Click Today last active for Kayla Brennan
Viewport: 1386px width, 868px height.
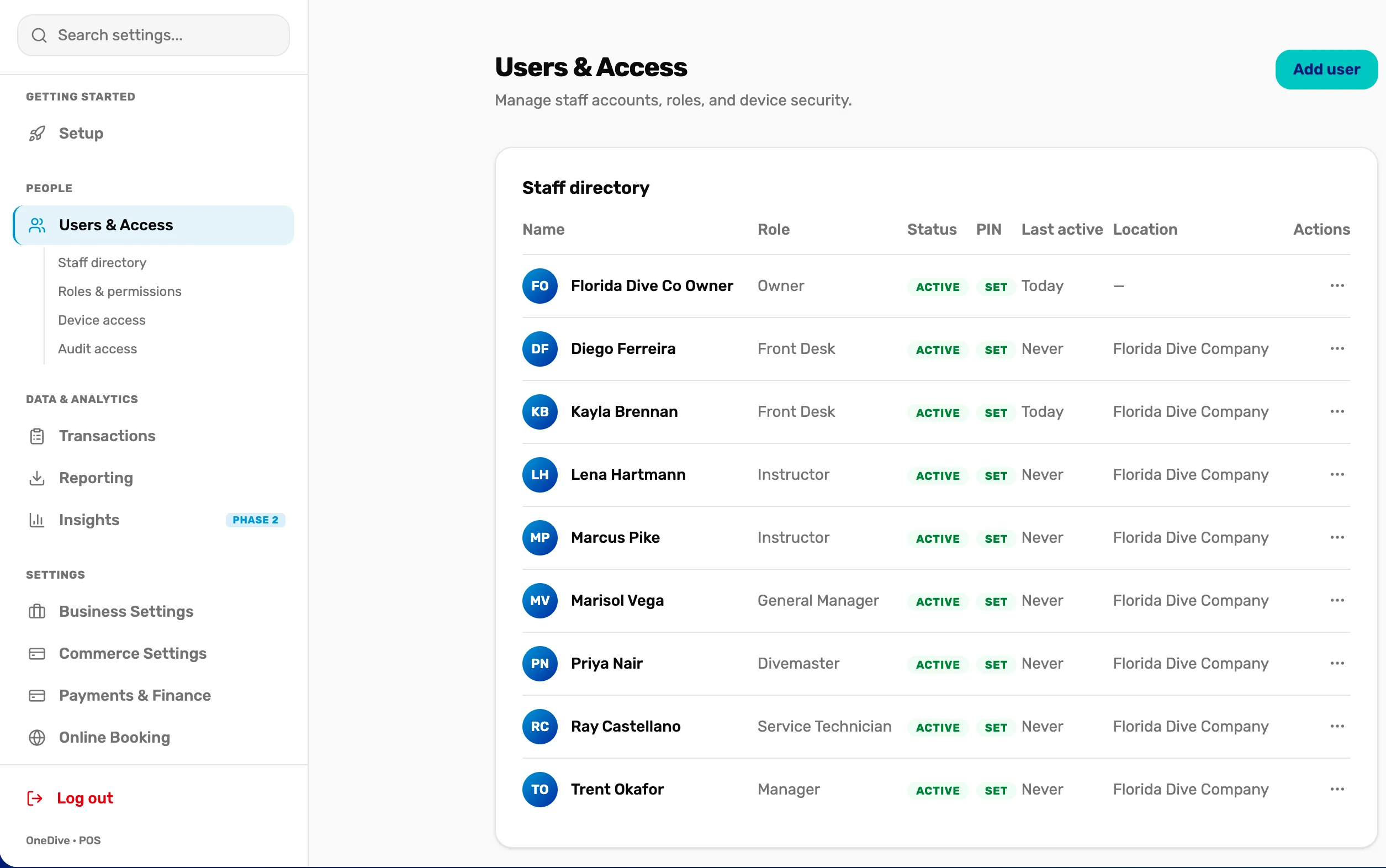[1042, 411]
